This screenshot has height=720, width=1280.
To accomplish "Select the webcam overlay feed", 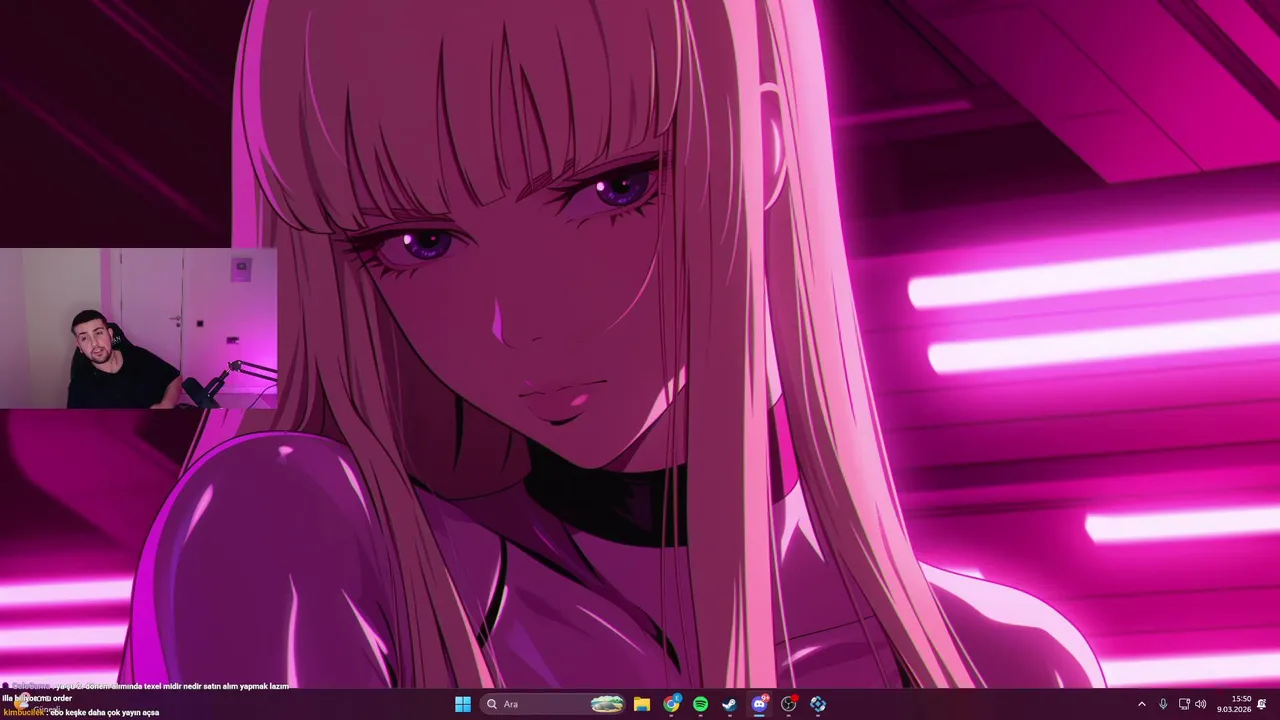I will pyautogui.click(x=139, y=328).
